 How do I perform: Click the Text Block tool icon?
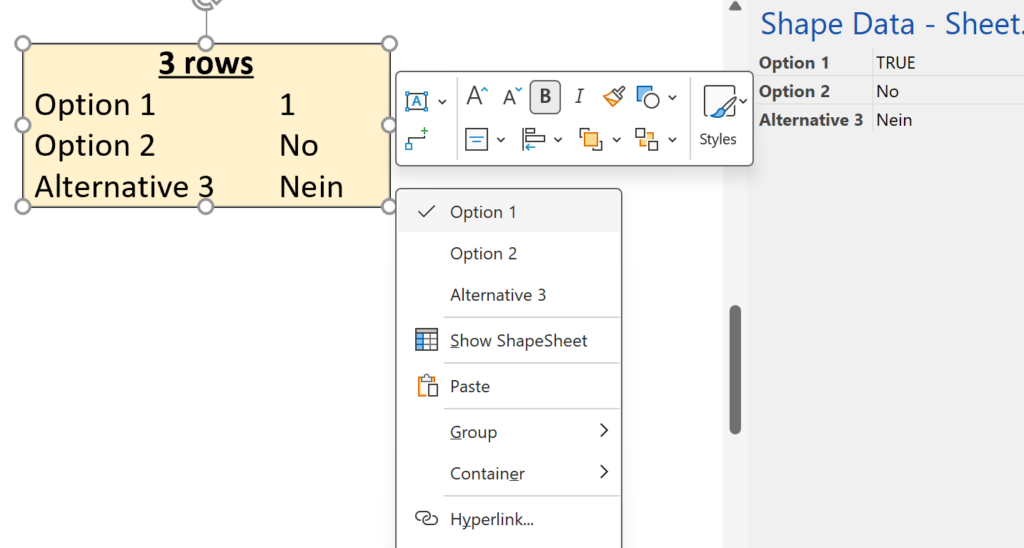(x=416, y=100)
